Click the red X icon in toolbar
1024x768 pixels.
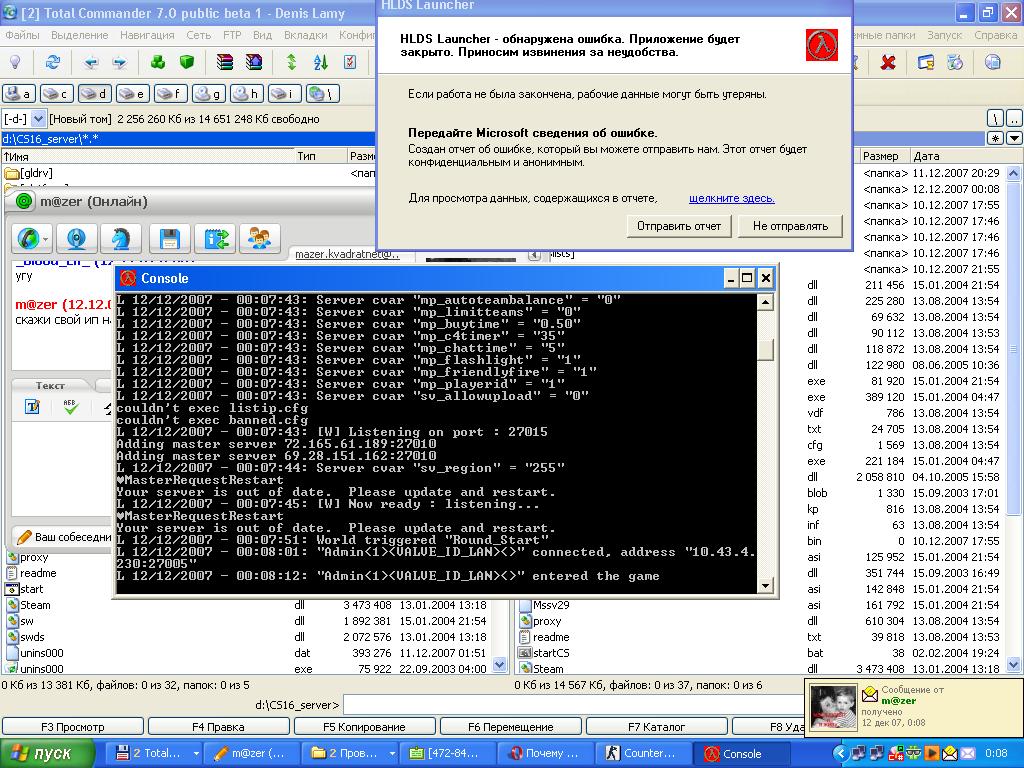[x=888, y=63]
